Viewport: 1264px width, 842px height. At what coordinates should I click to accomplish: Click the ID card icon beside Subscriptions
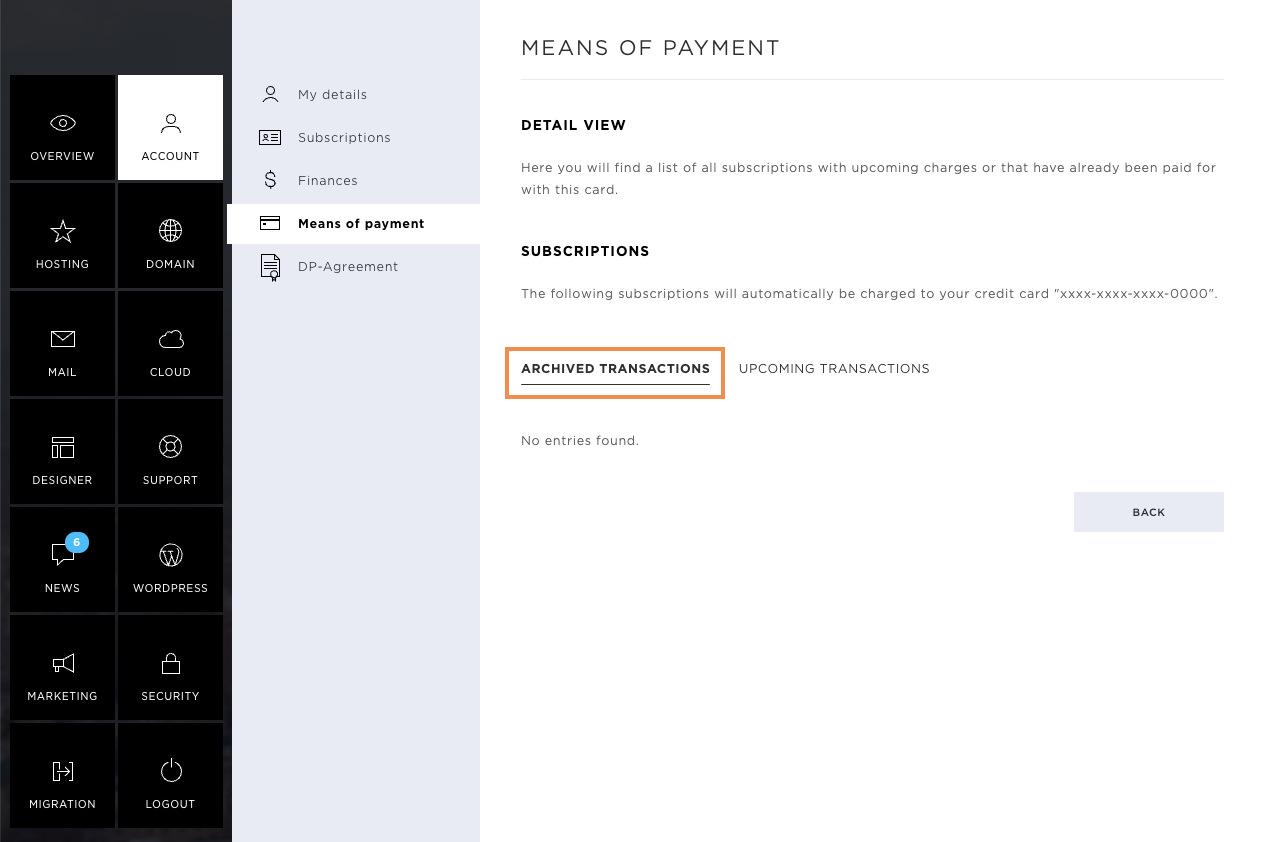click(270, 138)
